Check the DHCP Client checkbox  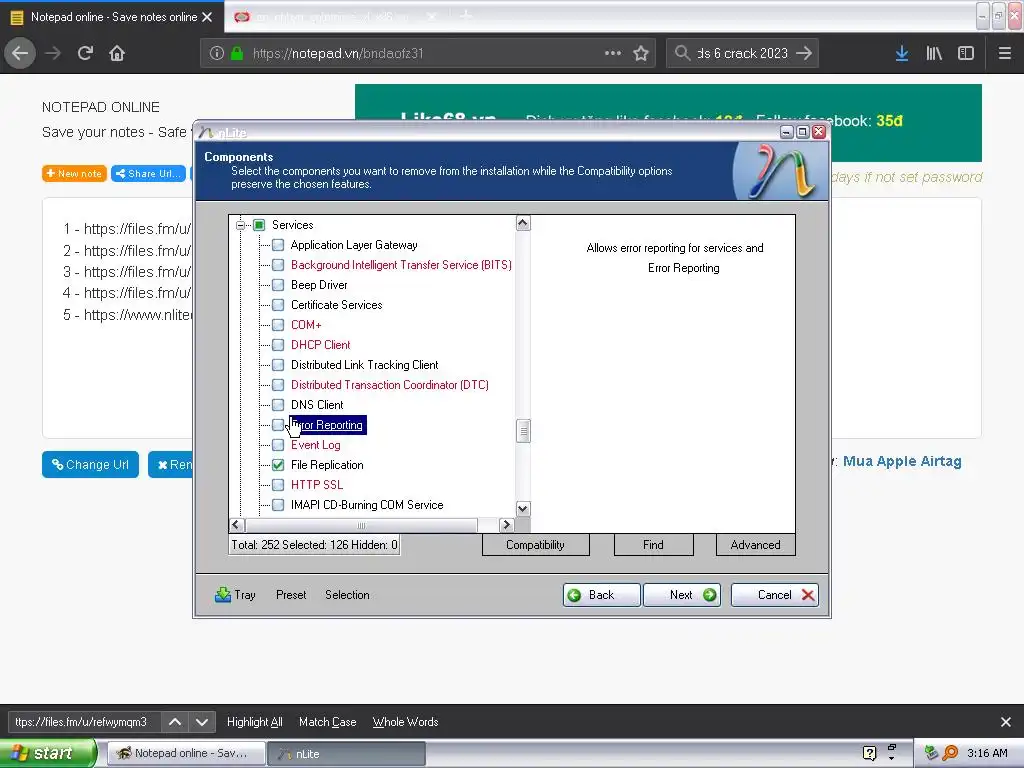click(x=278, y=345)
